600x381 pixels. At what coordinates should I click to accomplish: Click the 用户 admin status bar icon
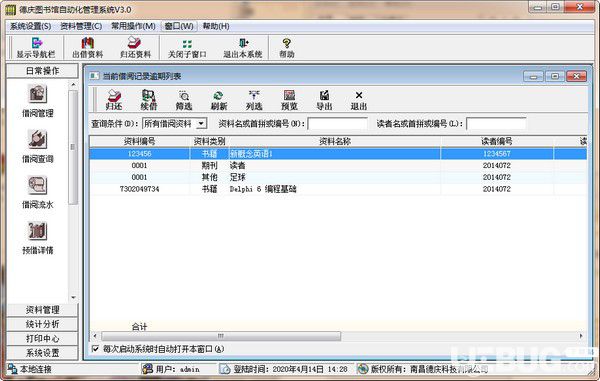pos(147,369)
